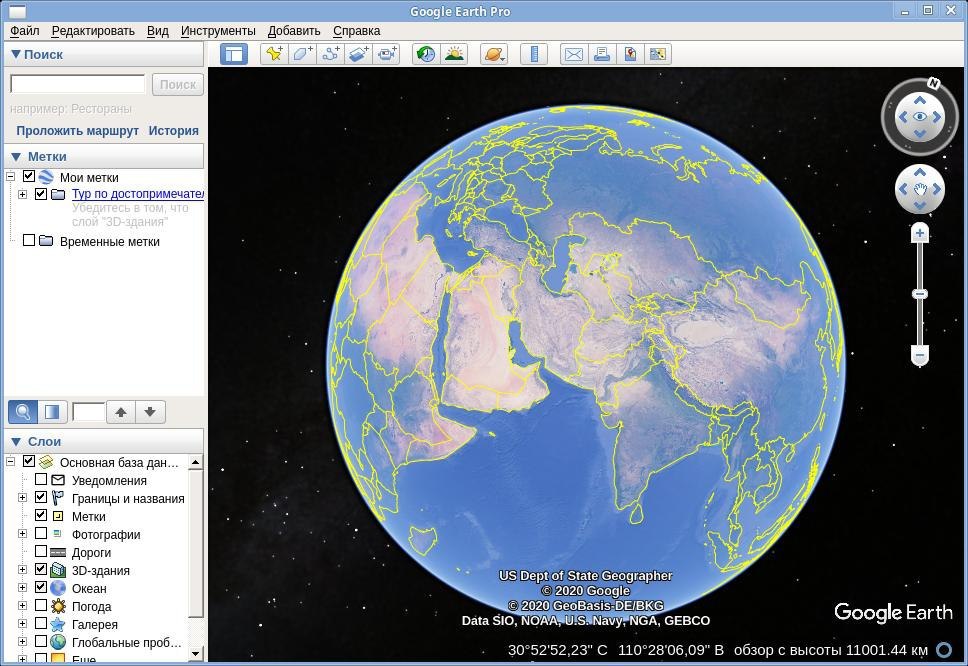The height and width of the screenshot is (666, 968).
Task: Disable Границы и названия layer
Action: tap(41, 497)
